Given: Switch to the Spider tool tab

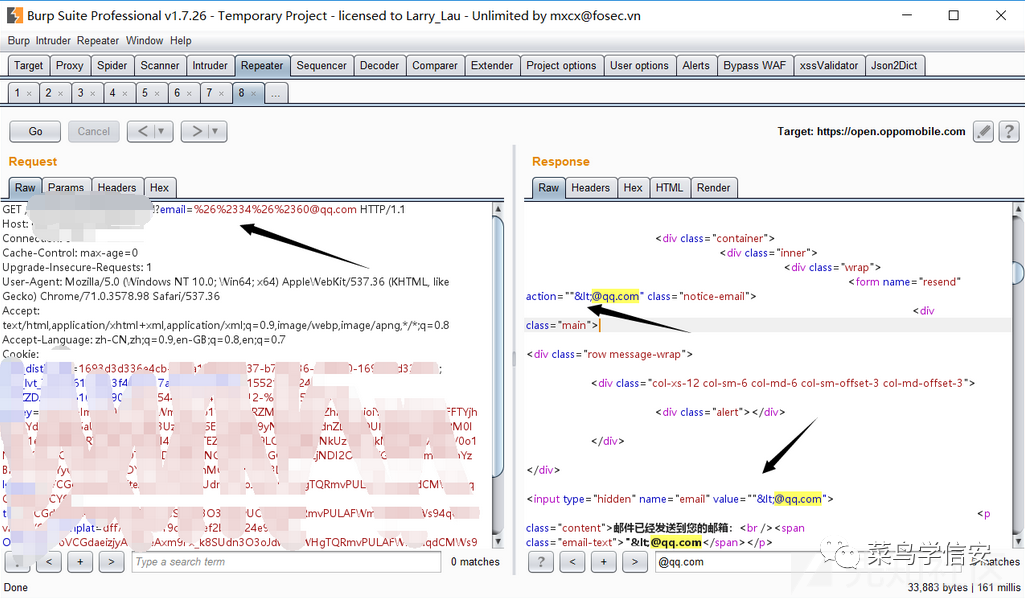Looking at the screenshot, I should [x=112, y=65].
